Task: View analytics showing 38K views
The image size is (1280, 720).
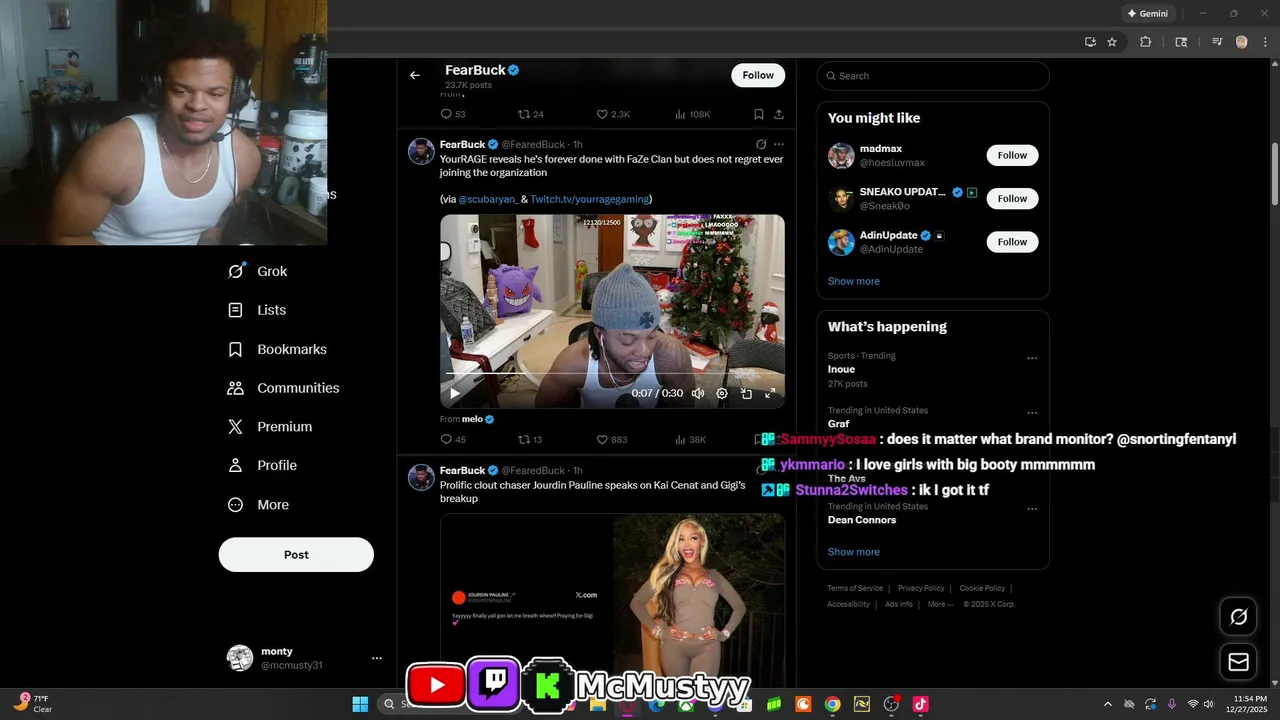Action: tap(691, 439)
